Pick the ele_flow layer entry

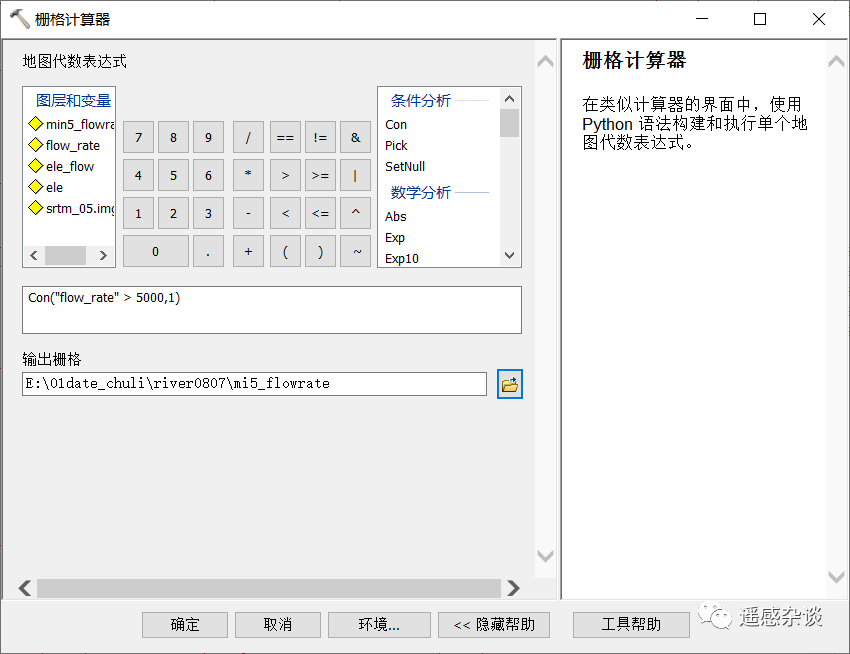69,166
